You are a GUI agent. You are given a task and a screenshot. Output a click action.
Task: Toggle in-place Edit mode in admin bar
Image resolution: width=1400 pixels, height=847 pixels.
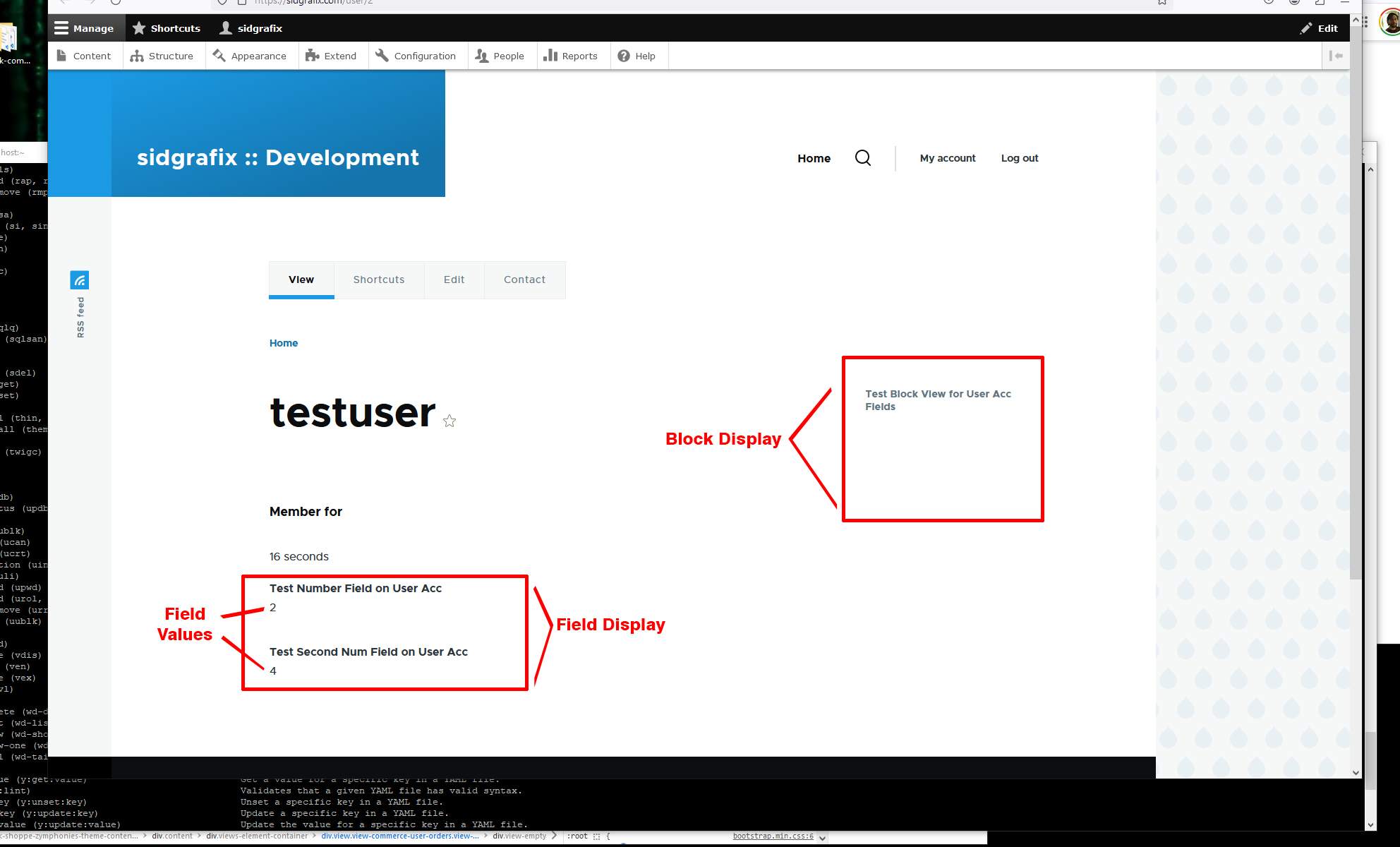[x=1318, y=28]
